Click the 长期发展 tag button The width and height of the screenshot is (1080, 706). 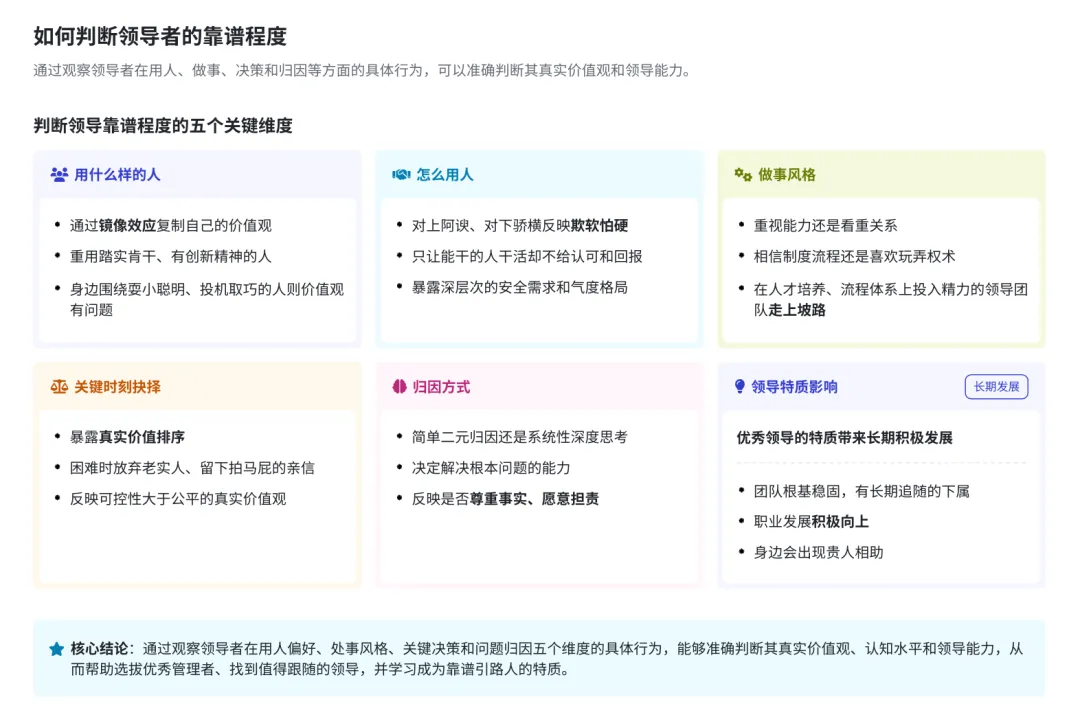(x=996, y=386)
